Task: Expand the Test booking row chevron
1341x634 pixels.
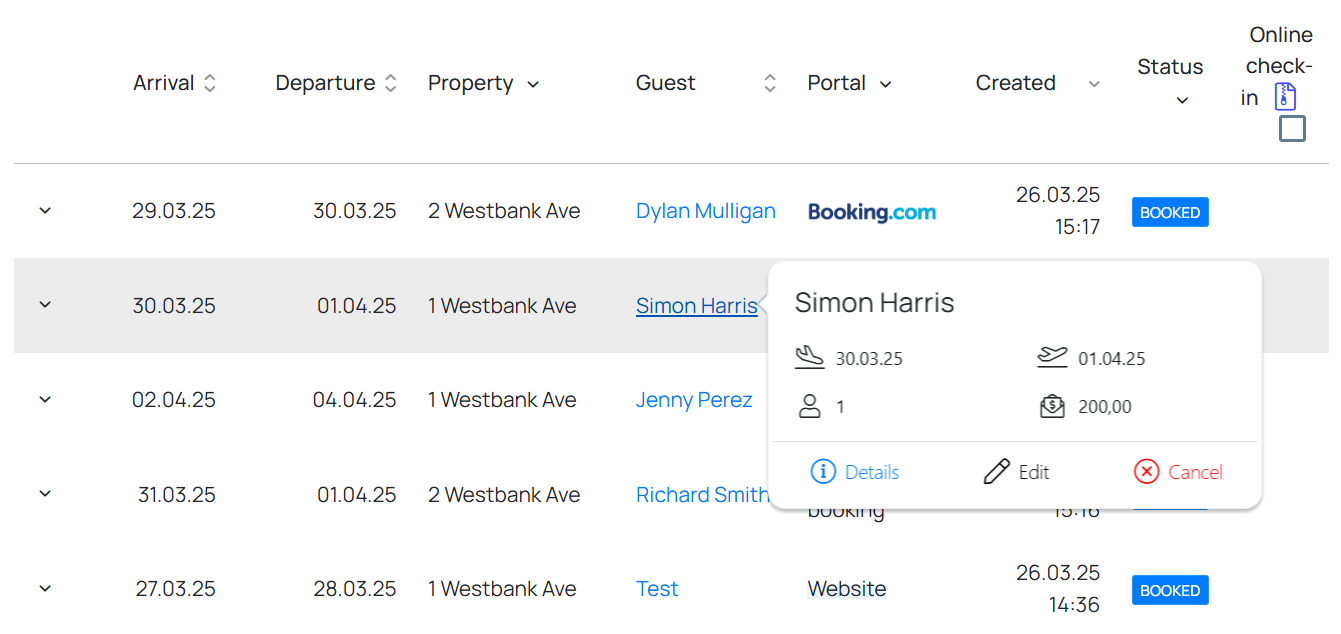Action: pos(45,588)
